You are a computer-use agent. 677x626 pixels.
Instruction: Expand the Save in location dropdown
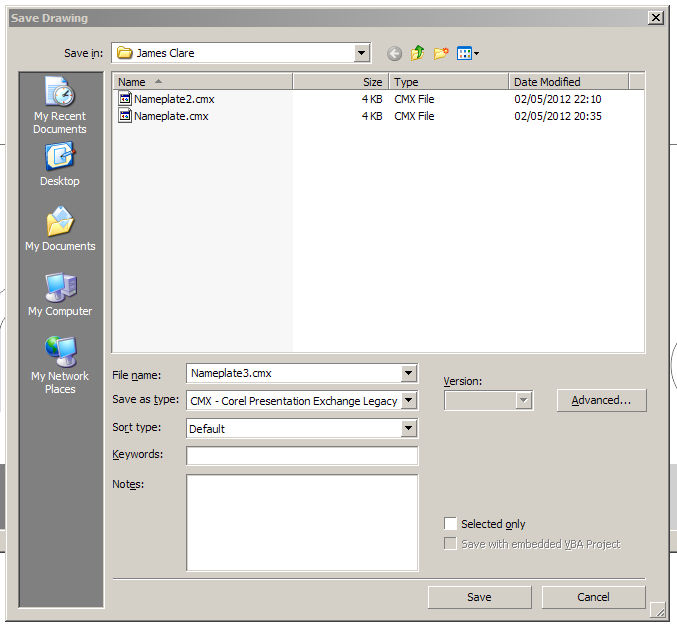pyautogui.click(x=362, y=53)
